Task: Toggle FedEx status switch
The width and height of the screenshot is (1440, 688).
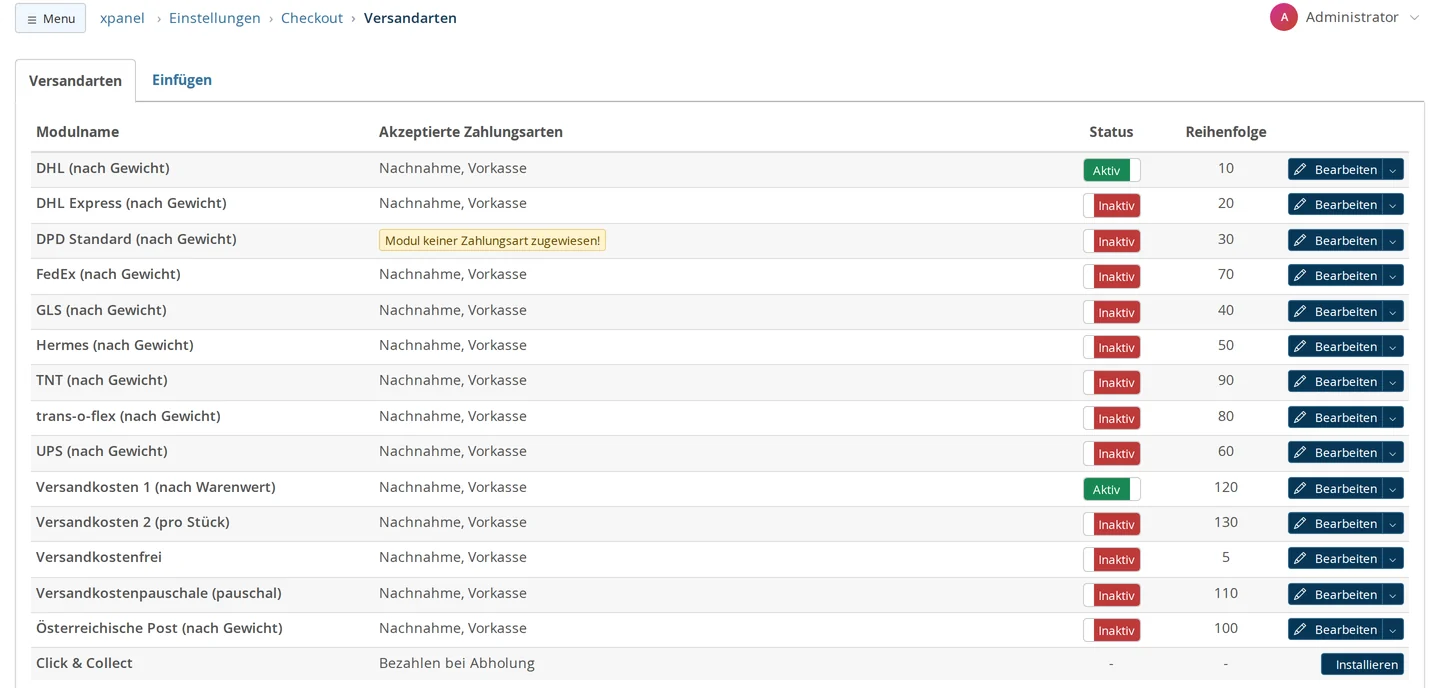Action: [1112, 276]
